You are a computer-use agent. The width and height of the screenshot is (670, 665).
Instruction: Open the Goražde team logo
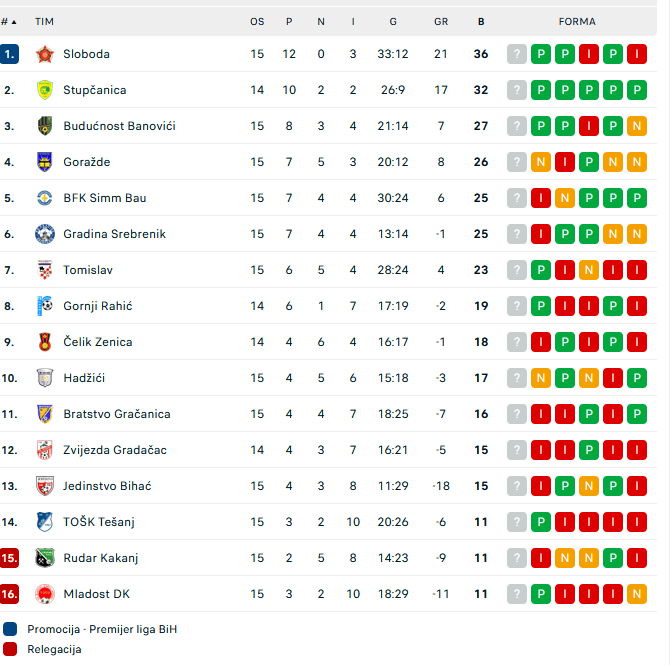pyautogui.click(x=45, y=162)
